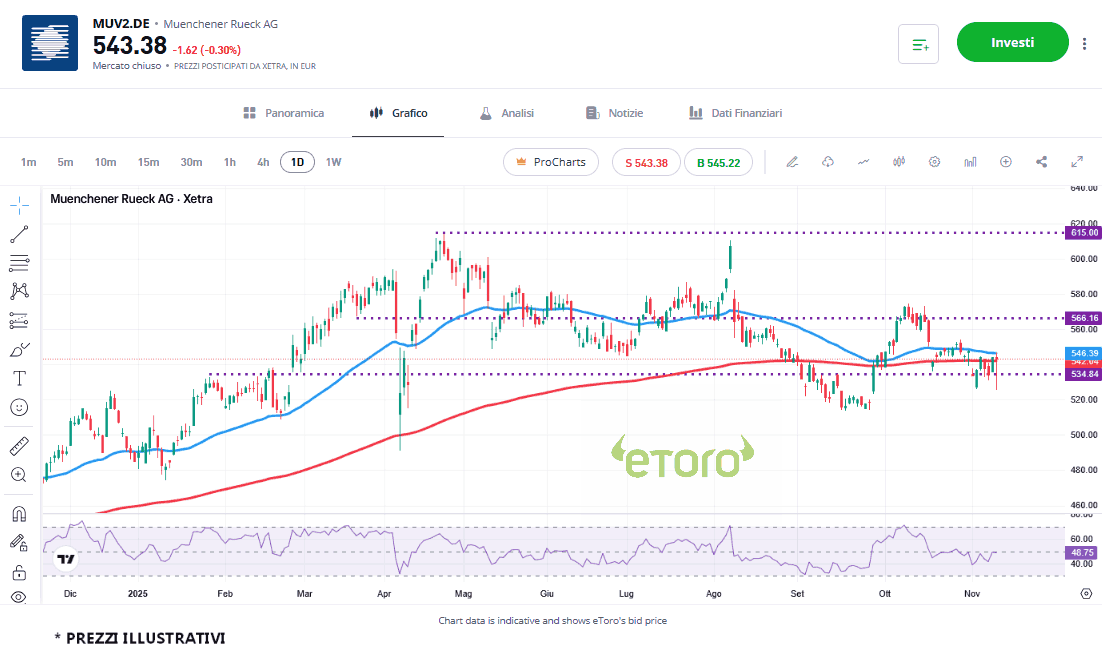Toggle lock all drawings padlock

[x=19, y=572]
